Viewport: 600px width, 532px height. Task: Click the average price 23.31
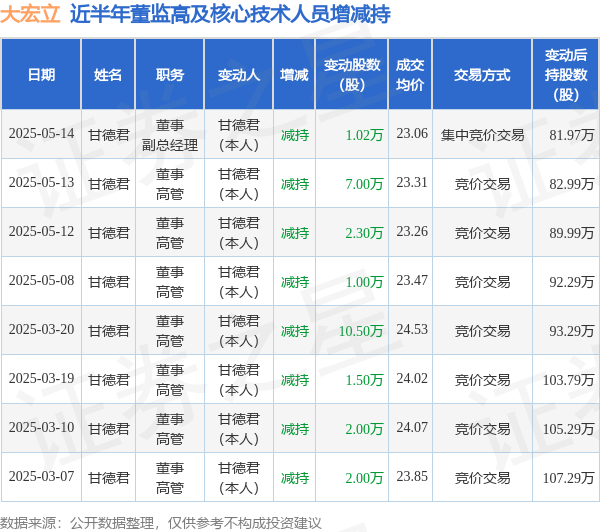pyautogui.click(x=412, y=183)
